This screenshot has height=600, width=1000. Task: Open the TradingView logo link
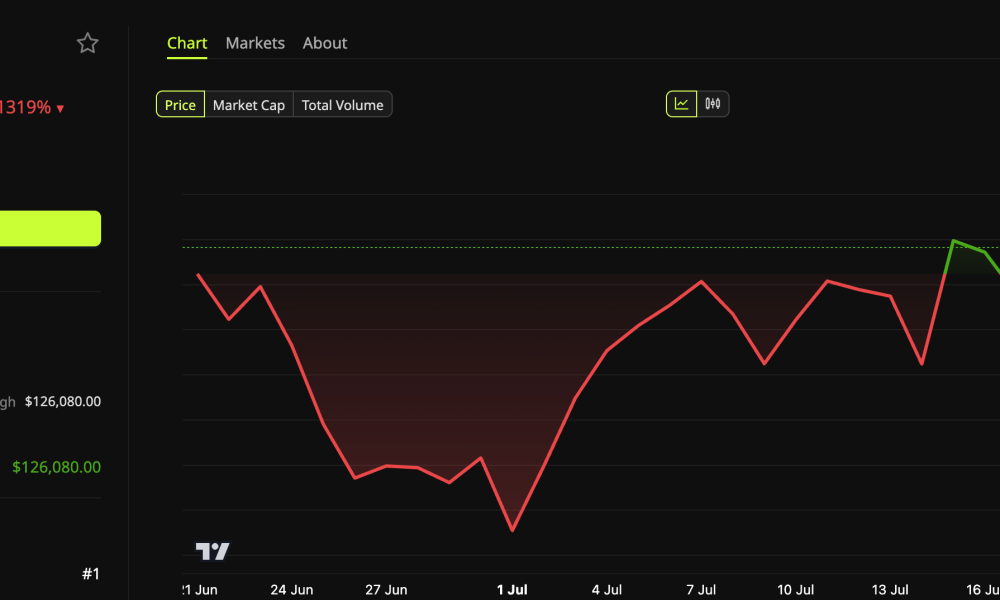point(212,551)
